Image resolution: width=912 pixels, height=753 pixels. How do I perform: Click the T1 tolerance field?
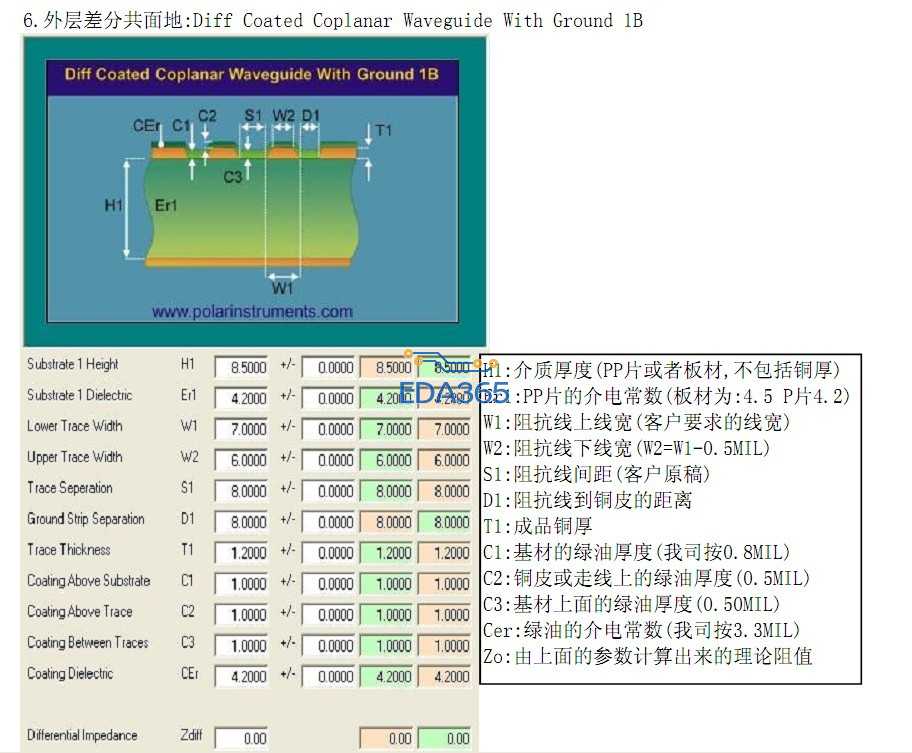328,552
